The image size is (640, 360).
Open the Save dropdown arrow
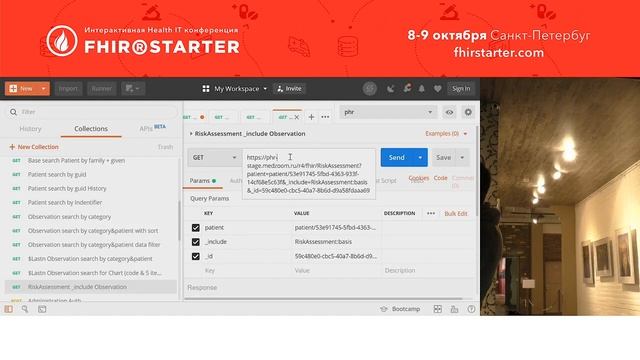click(462, 158)
